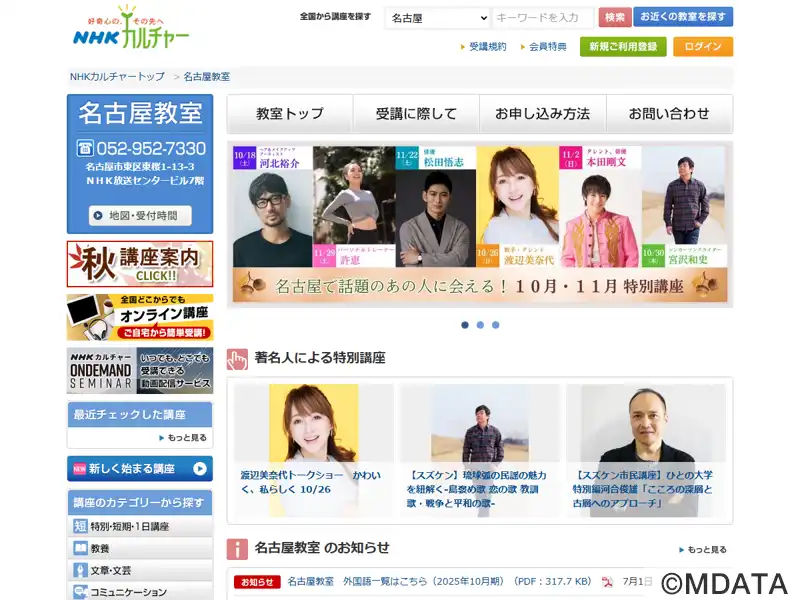Open the 受講規約 link

point(487,47)
